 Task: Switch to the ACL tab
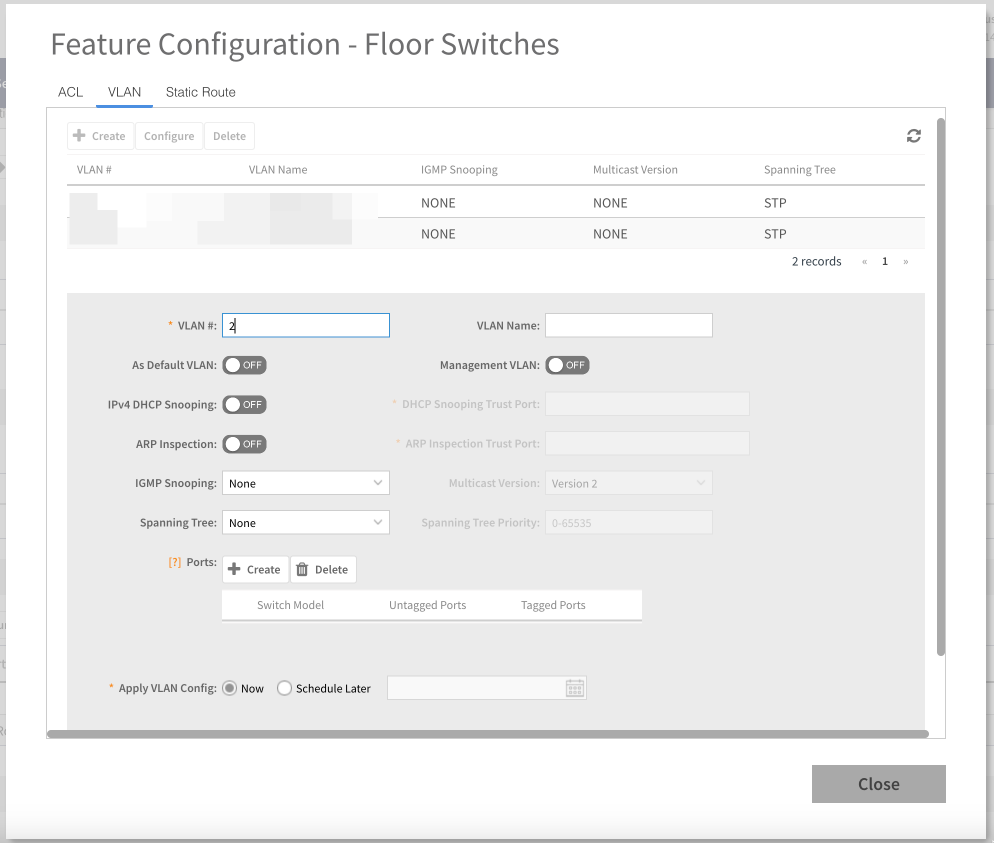(x=70, y=92)
